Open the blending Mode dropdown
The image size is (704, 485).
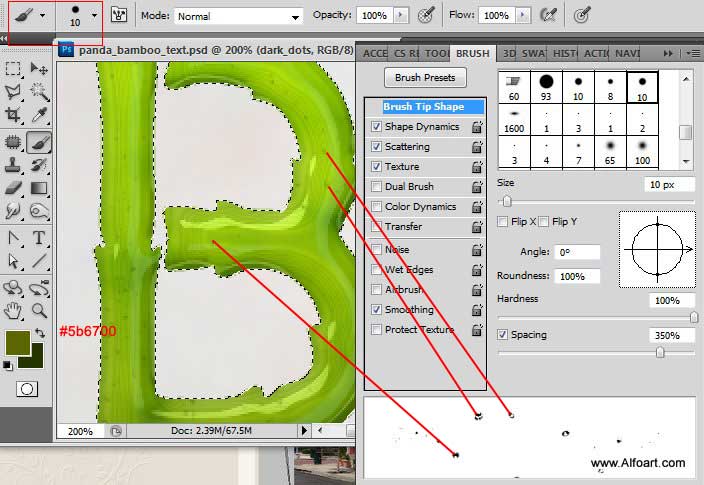[238, 17]
